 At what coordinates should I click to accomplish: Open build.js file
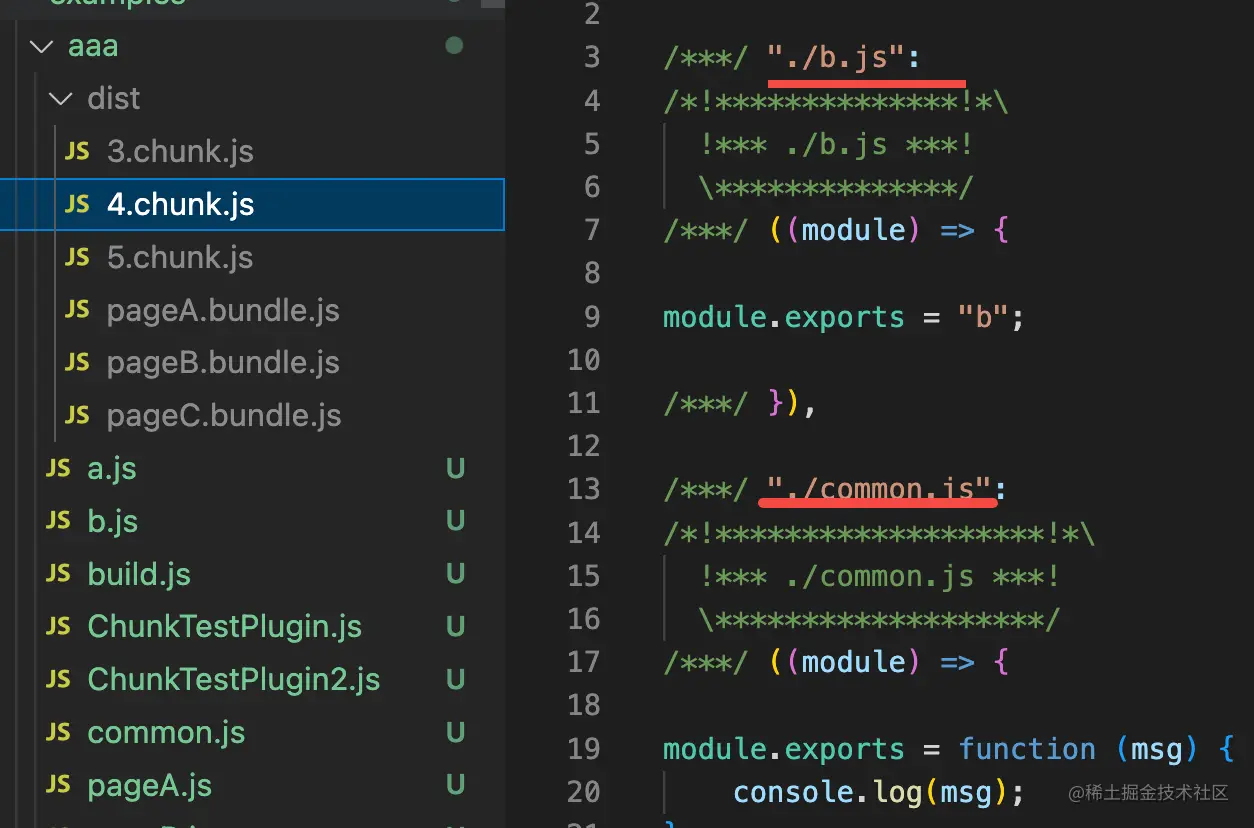pos(139,574)
